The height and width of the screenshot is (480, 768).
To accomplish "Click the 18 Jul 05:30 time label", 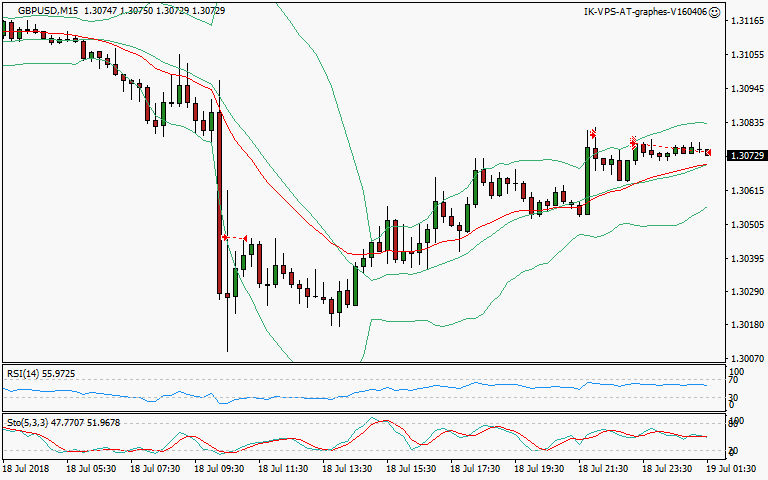I will coord(91,469).
